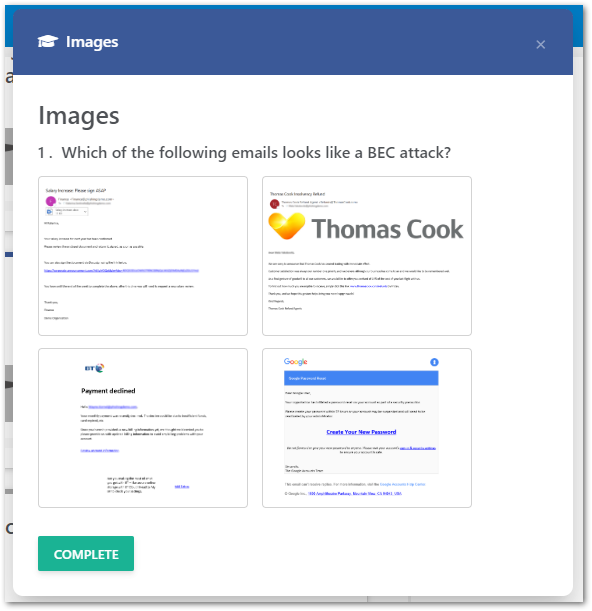592x611 pixels.
Task: Pick the Google Password Reset email thumbnail
Action: click(x=367, y=428)
